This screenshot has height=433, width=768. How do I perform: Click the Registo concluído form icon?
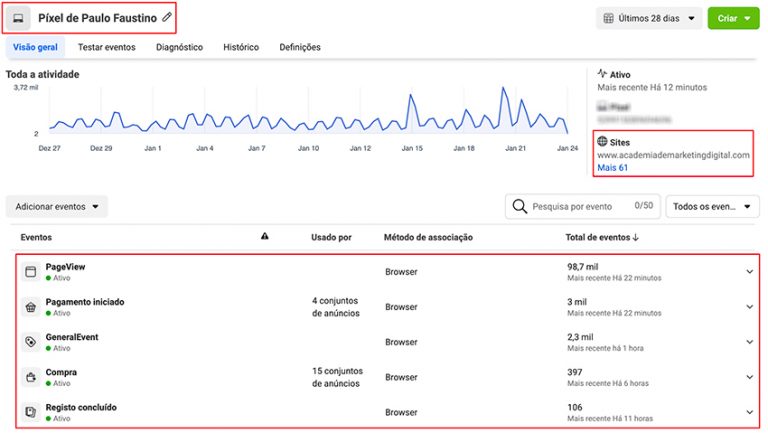point(30,412)
